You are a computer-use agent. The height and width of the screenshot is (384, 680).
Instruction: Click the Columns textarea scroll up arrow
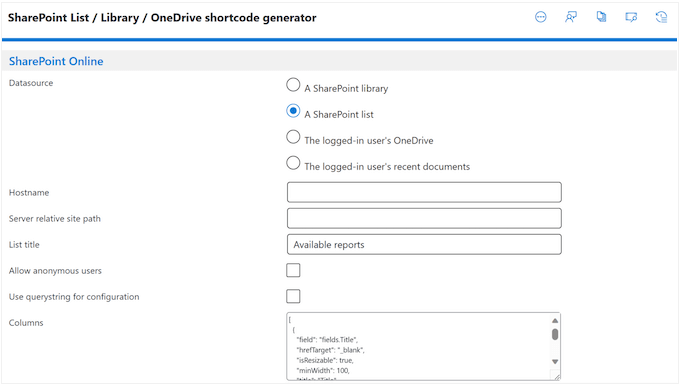[x=555, y=320]
